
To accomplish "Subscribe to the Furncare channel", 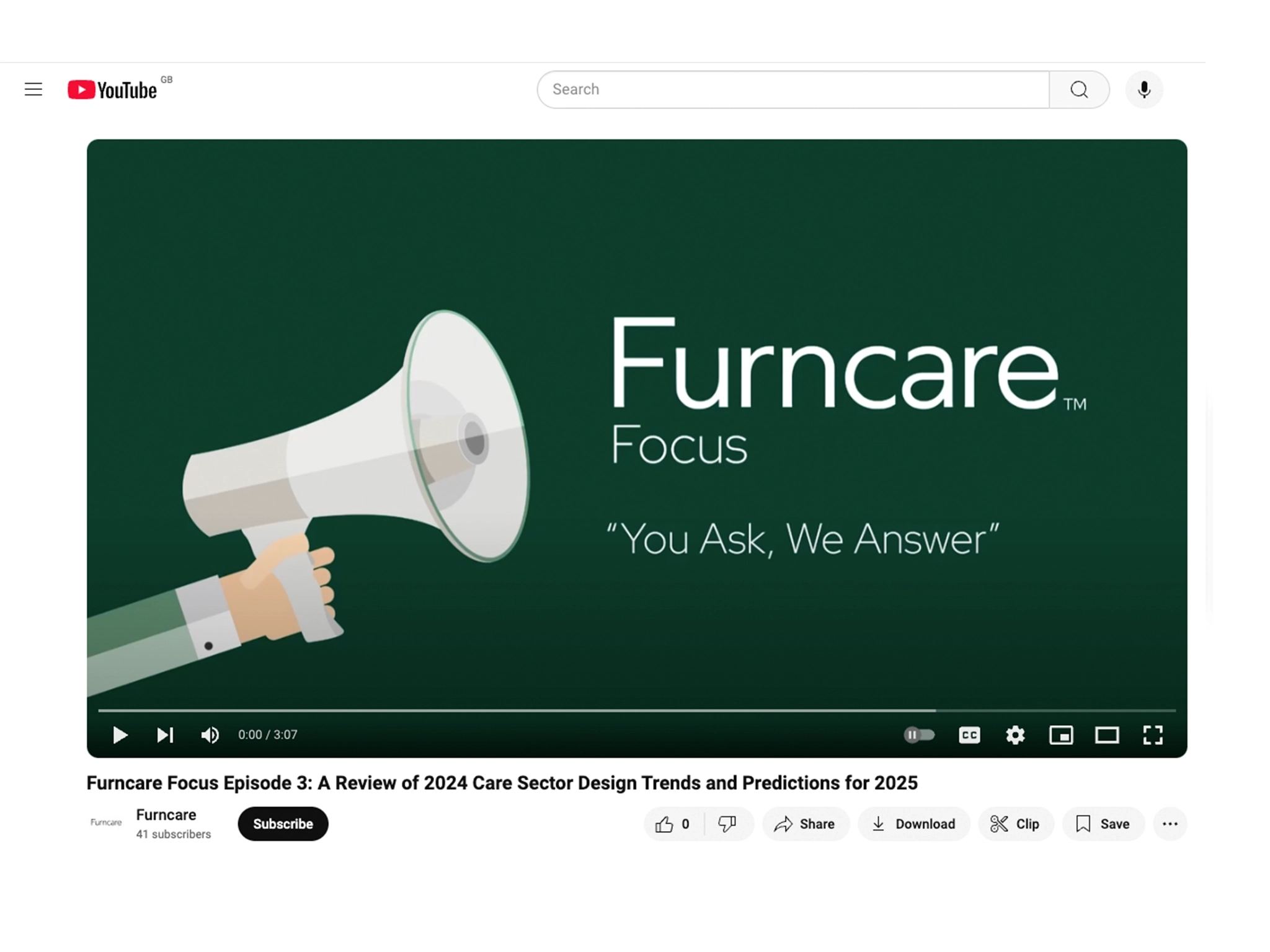I will tap(283, 824).
